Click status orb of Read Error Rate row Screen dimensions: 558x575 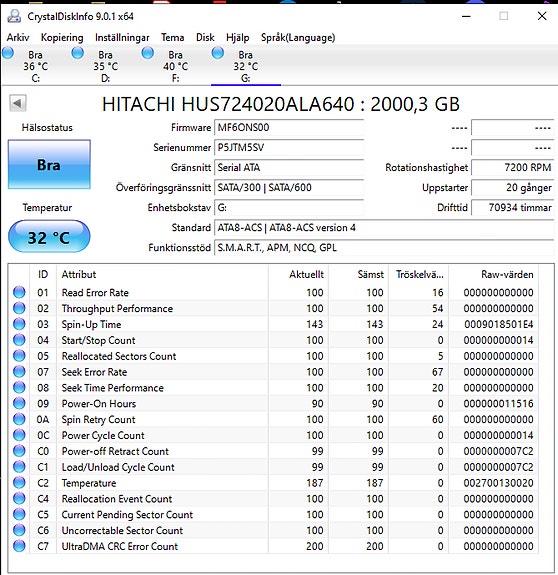point(19,292)
